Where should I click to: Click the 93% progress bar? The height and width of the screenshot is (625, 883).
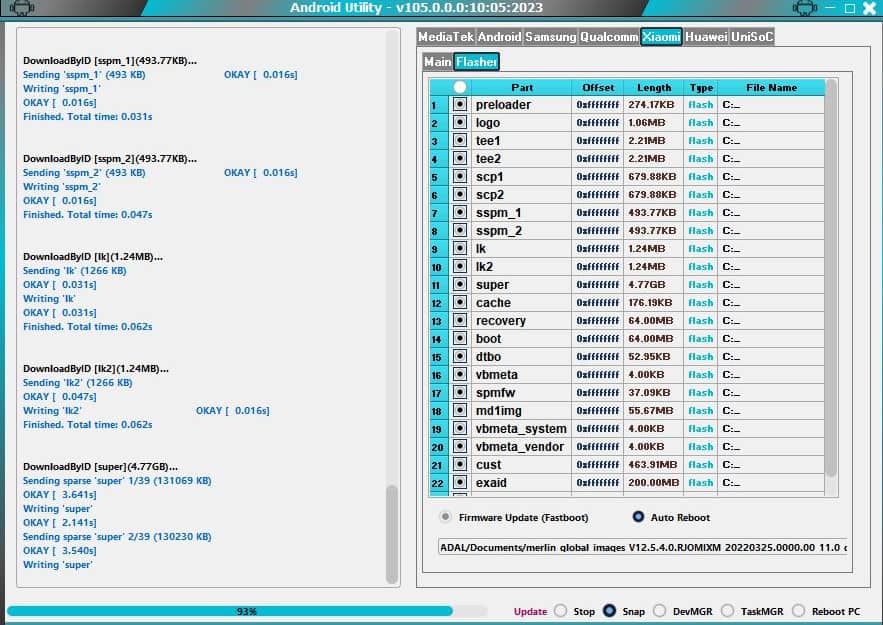247,611
